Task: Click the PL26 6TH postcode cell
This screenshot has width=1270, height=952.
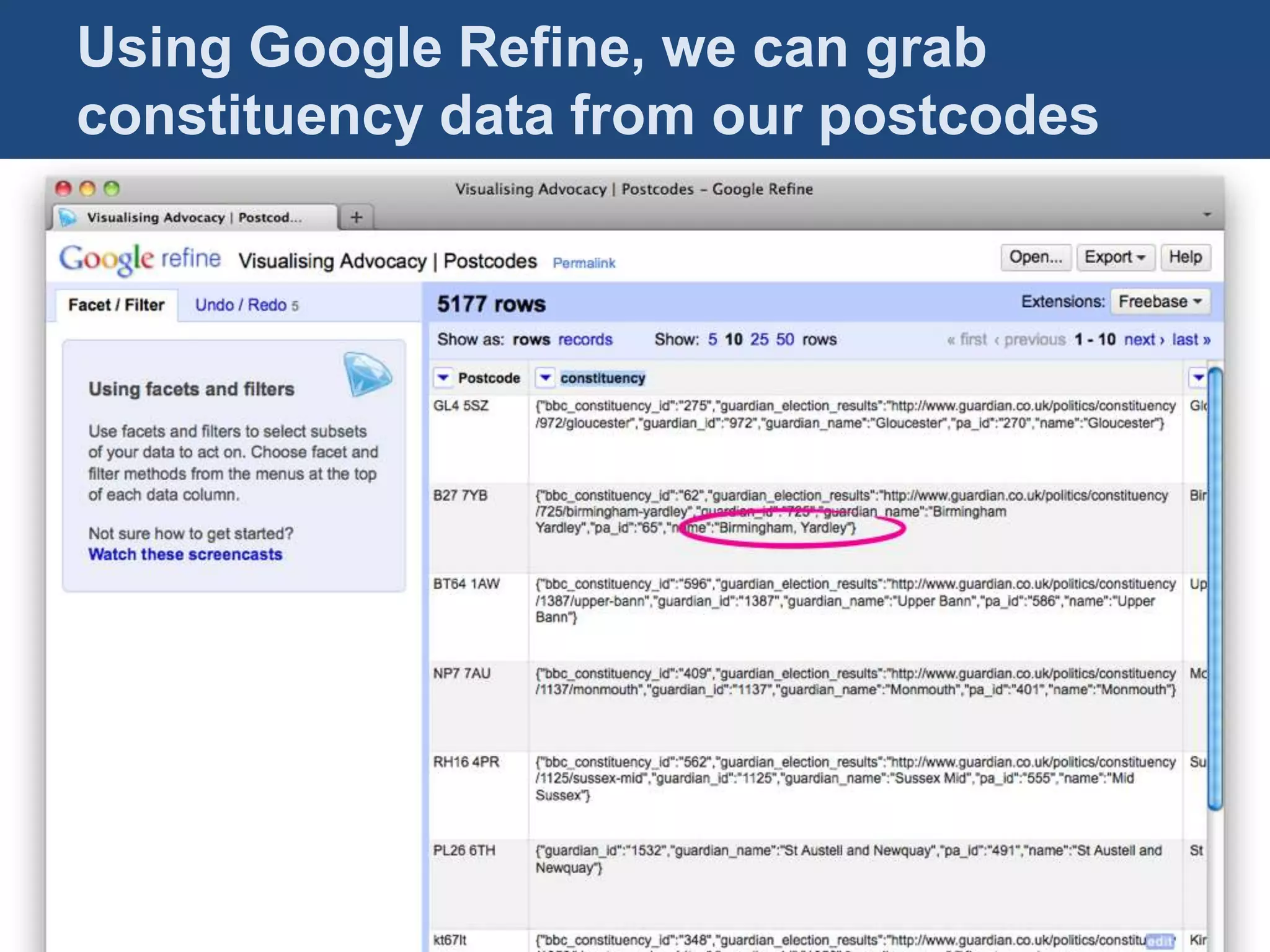Action: click(479, 884)
